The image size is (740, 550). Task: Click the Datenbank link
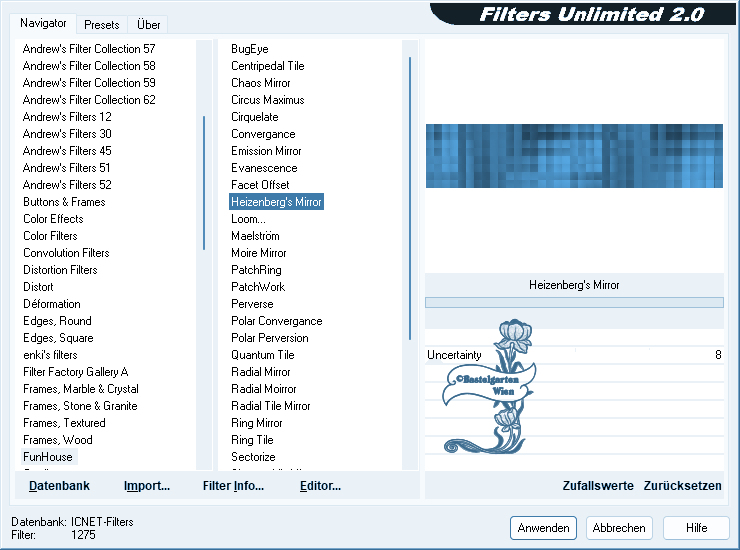tap(59, 486)
